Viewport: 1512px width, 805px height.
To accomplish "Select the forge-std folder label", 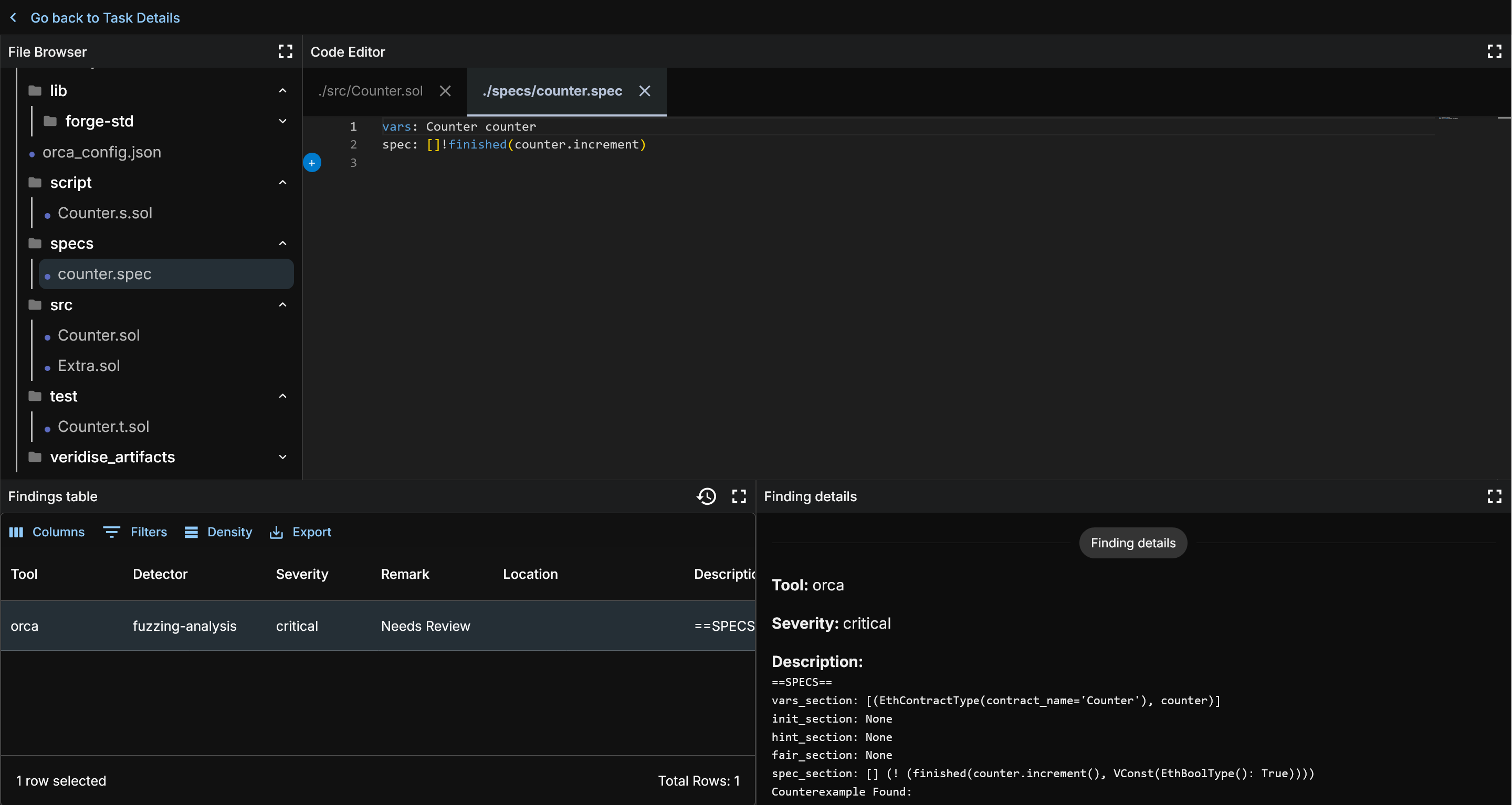I will pyautogui.click(x=99, y=121).
